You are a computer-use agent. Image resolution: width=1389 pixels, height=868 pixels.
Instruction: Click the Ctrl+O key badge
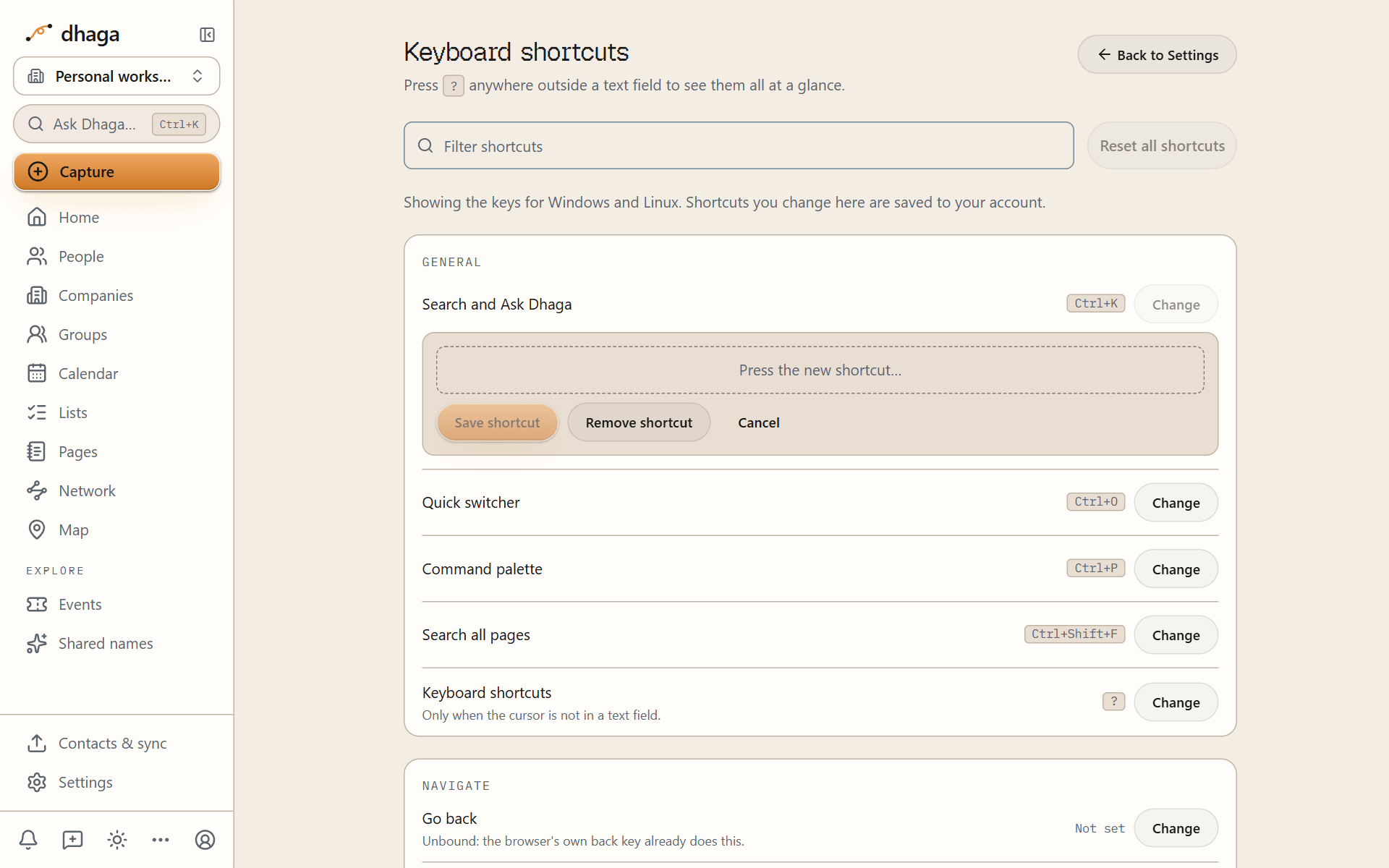(x=1095, y=502)
